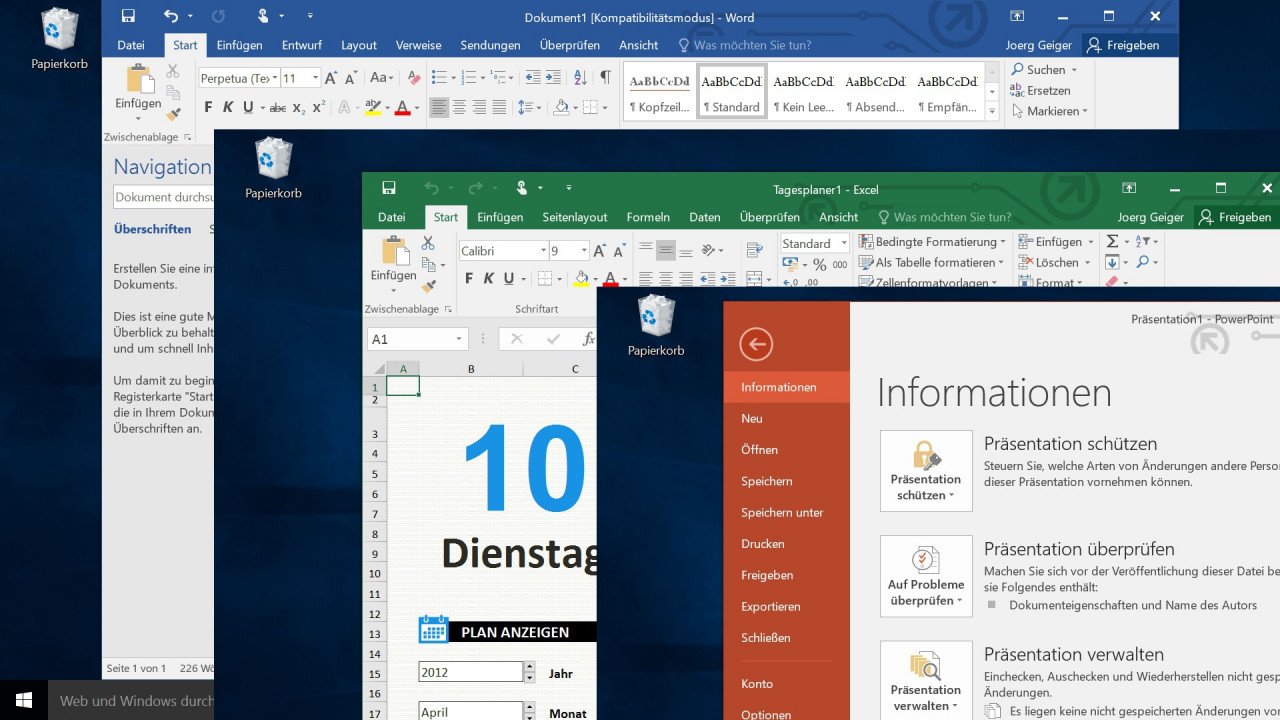This screenshot has height=720, width=1280.
Task: Select the strikethrough icon in Word
Action: (x=277, y=106)
